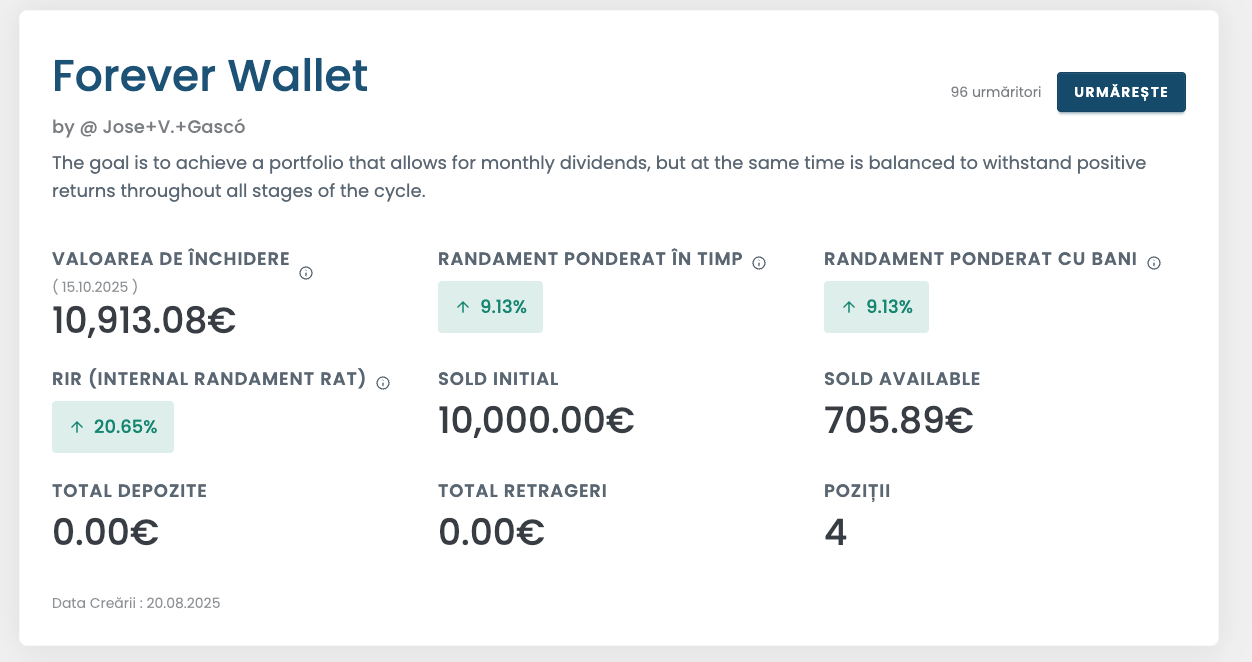Image resolution: width=1252 pixels, height=662 pixels.
Task: Select the closing value 10,913.08€
Action: (144, 320)
